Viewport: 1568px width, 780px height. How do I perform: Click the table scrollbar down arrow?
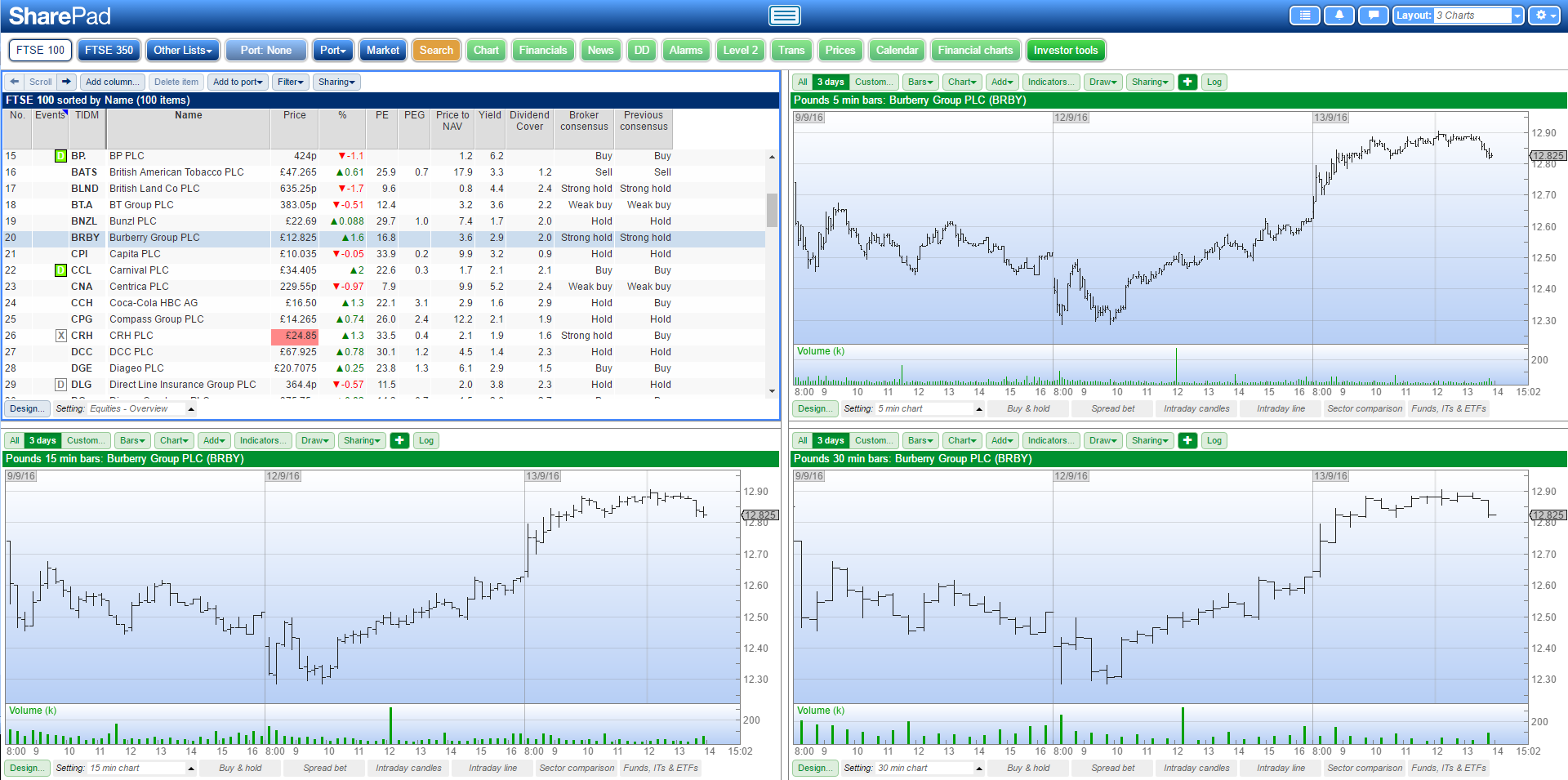[772, 391]
